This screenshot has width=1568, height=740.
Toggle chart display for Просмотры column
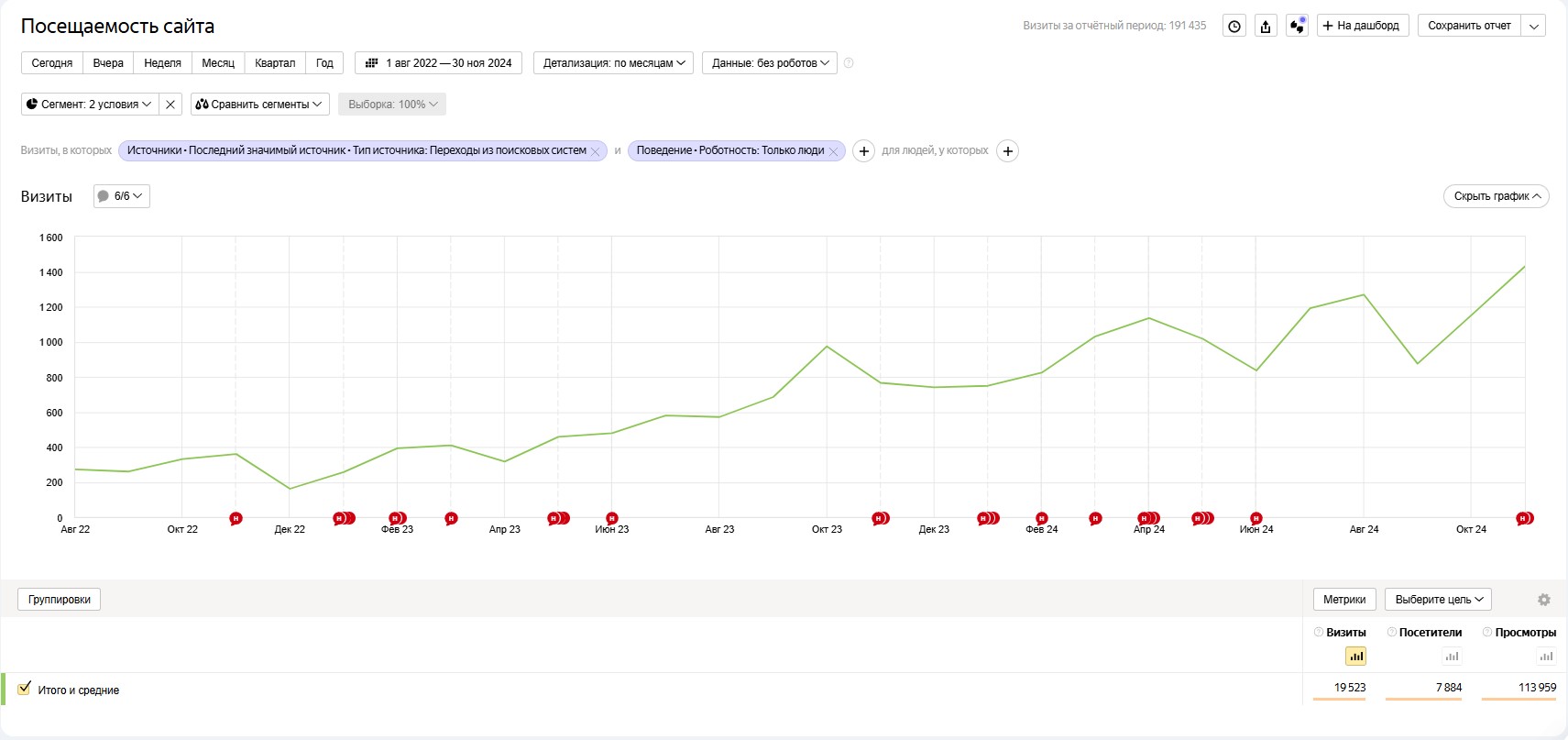(x=1546, y=657)
